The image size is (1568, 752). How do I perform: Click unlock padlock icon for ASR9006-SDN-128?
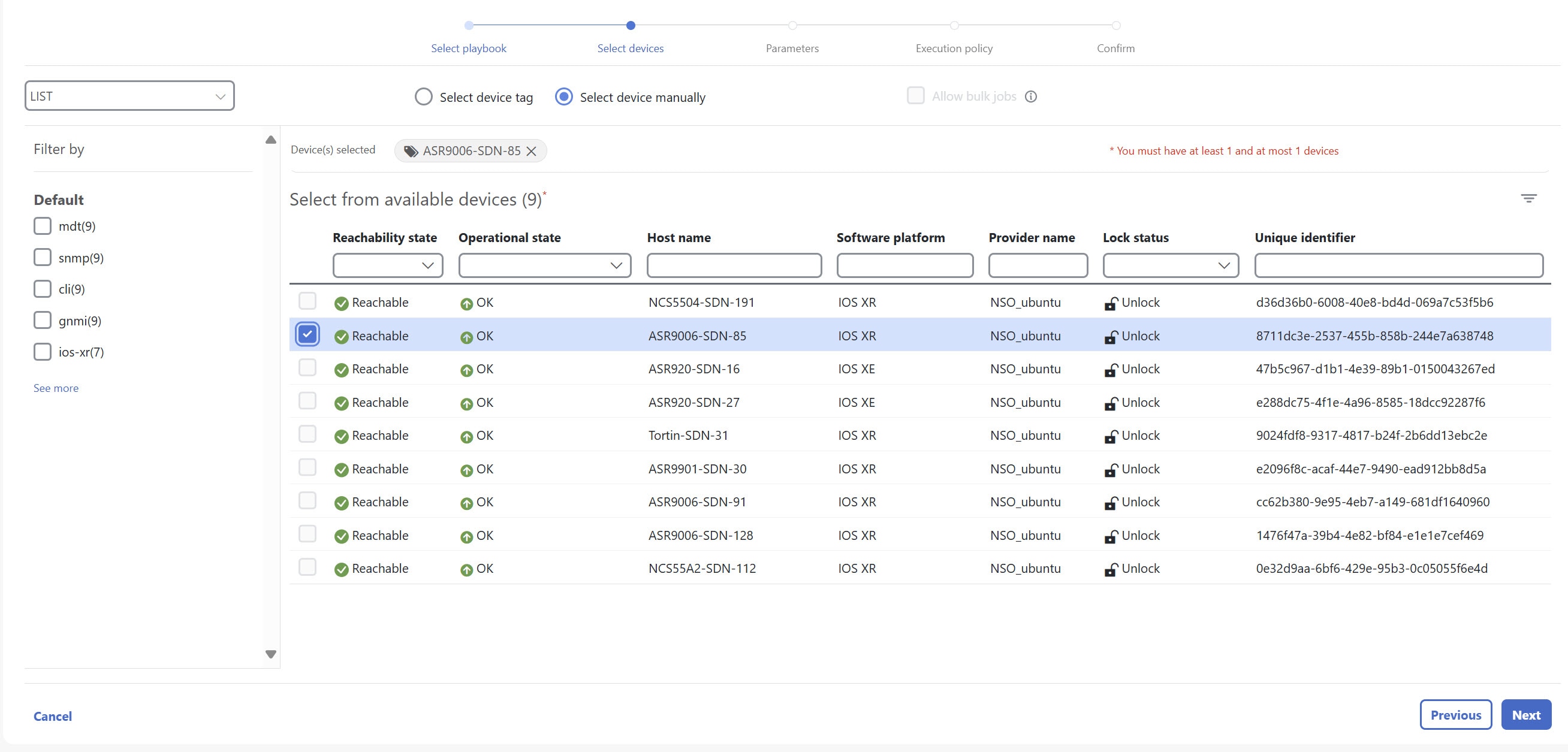click(1111, 536)
